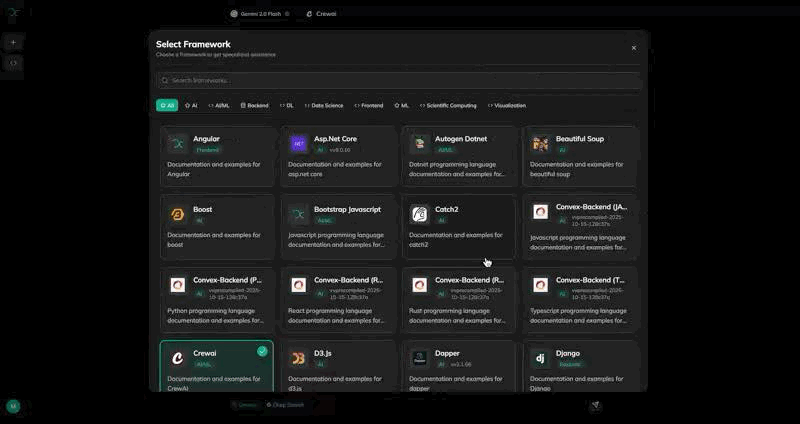Image resolution: width=800 pixels, height=424 pixels.
Task: Open the Crewai framework selector in header
Action: pos(321,14)
